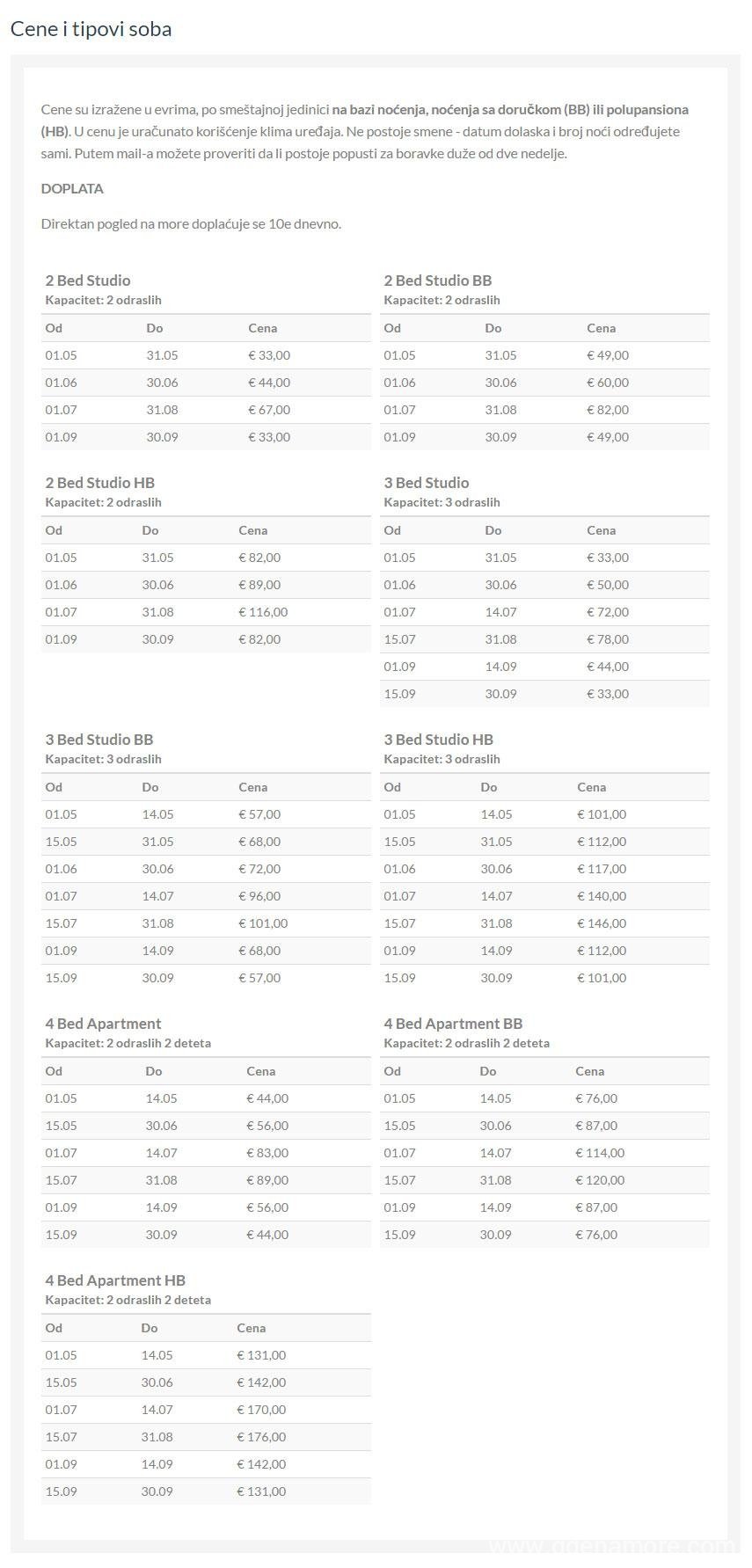Select the '2 Bed Studio BB' table heading

(x=438, y=281)
